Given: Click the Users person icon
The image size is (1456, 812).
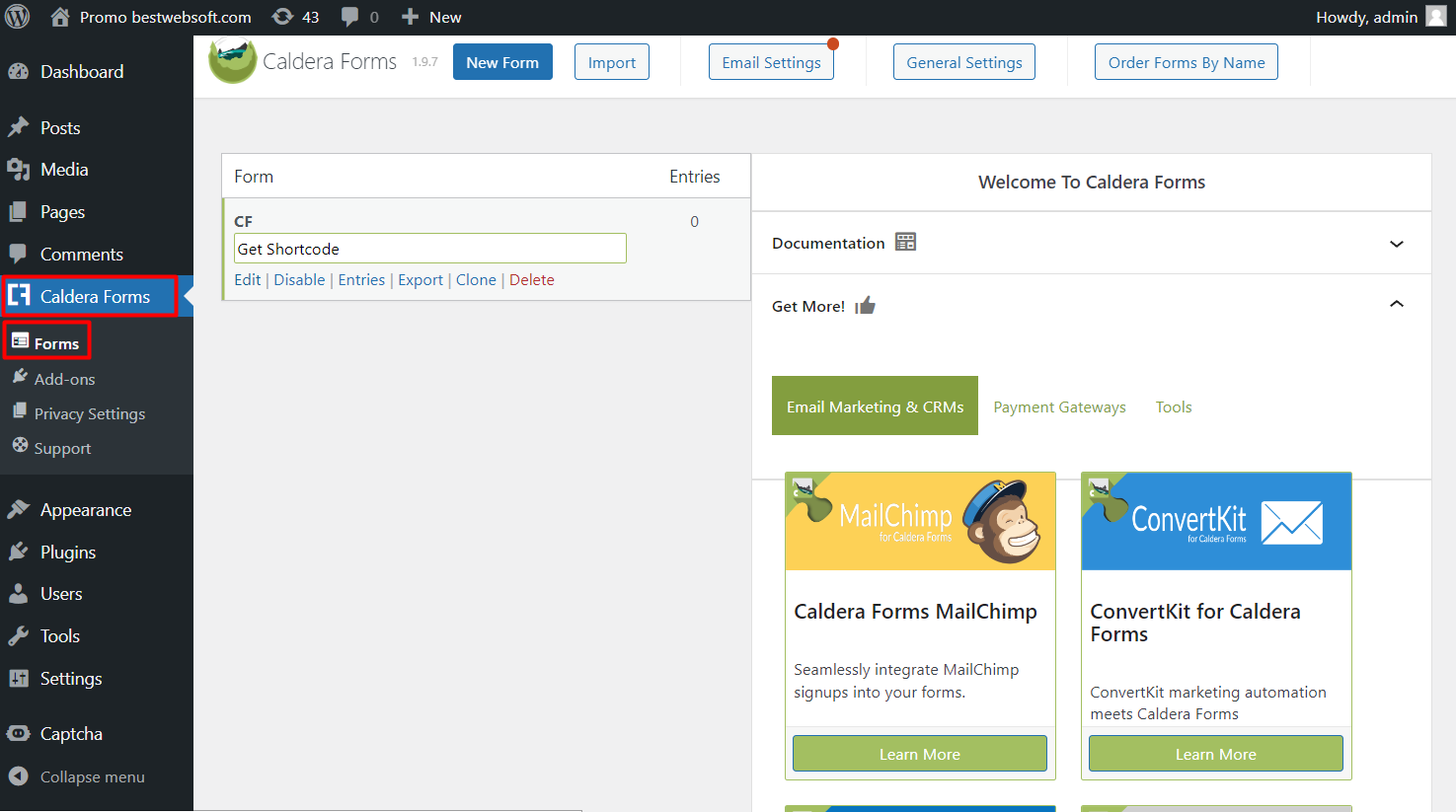Looking at the screenshot, I should click(18, 593).
